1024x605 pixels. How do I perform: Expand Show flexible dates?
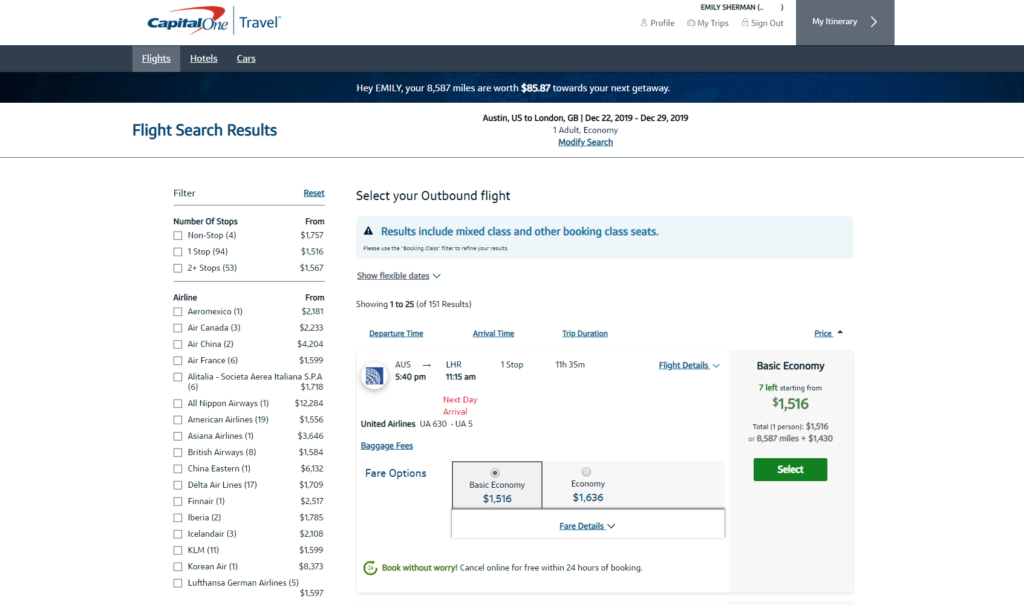tap(398, 276)
